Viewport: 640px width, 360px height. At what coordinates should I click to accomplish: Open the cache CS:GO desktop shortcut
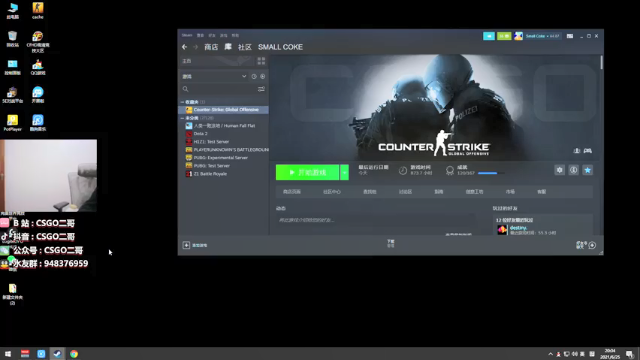(x=38, y=11)
